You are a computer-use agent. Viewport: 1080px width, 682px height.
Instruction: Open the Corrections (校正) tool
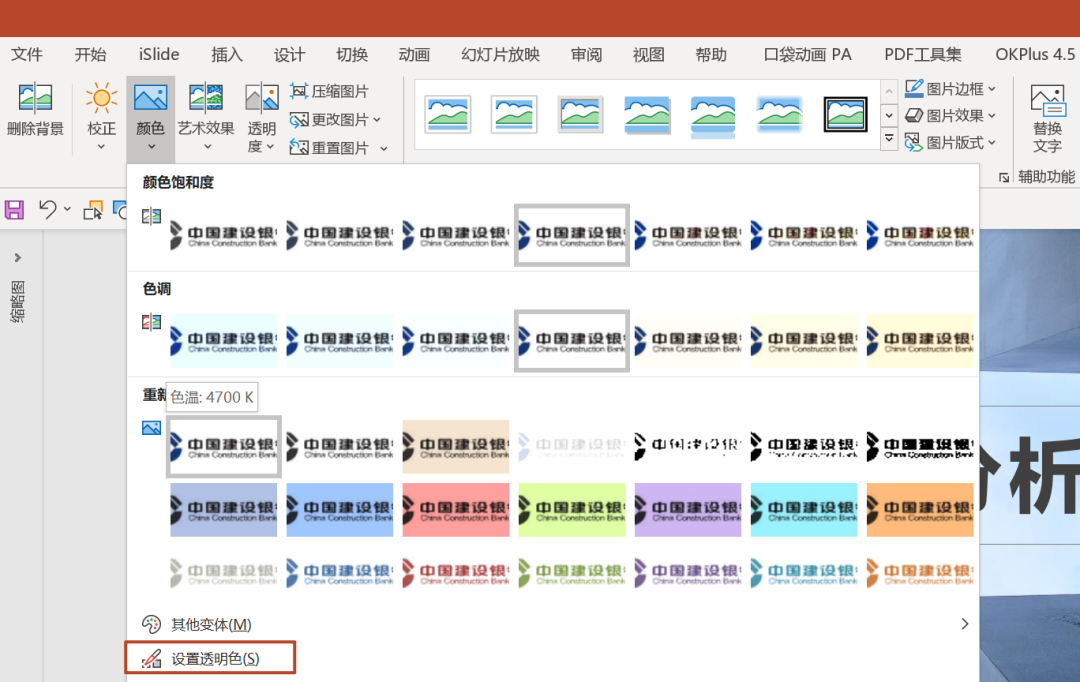click(x=101, y=116)
